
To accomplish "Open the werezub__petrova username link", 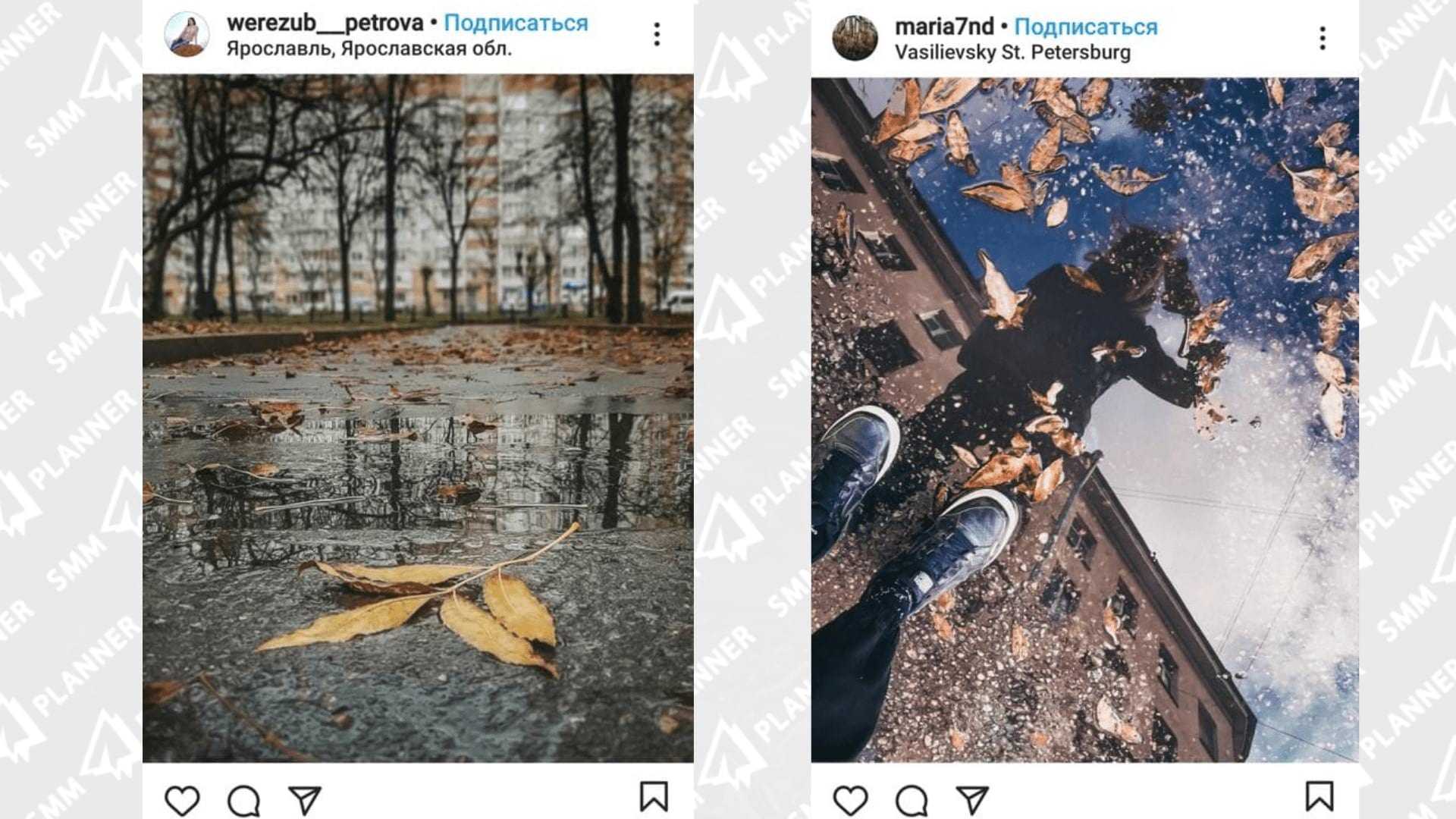I will [325, 24].
